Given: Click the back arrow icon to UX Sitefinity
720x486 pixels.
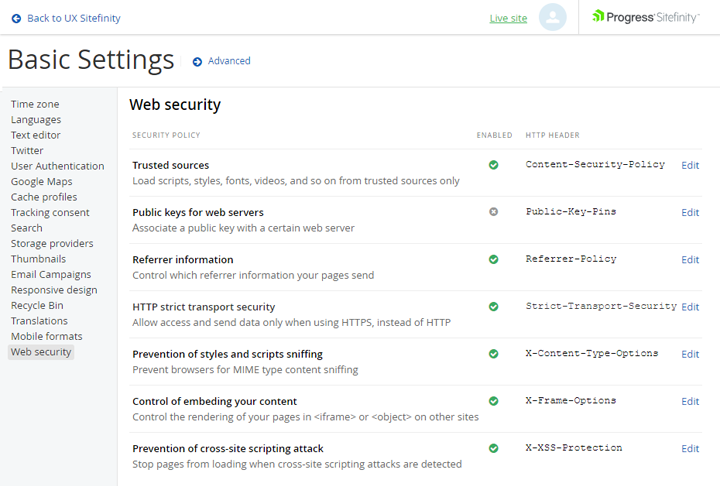Looking at the screenshot, I should pos(16,18).
